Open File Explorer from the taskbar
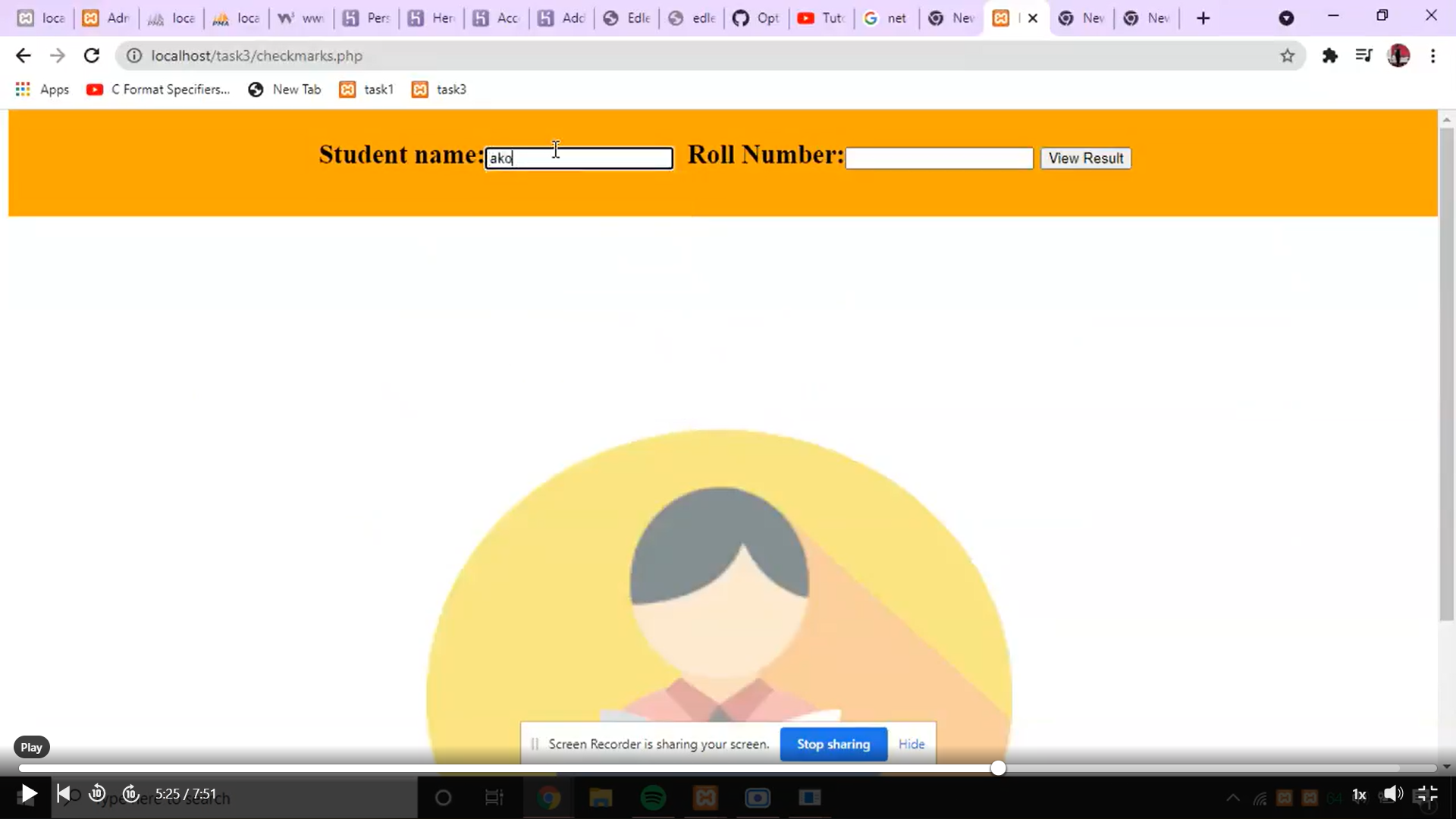1456x819 pixels. [601, 798]
